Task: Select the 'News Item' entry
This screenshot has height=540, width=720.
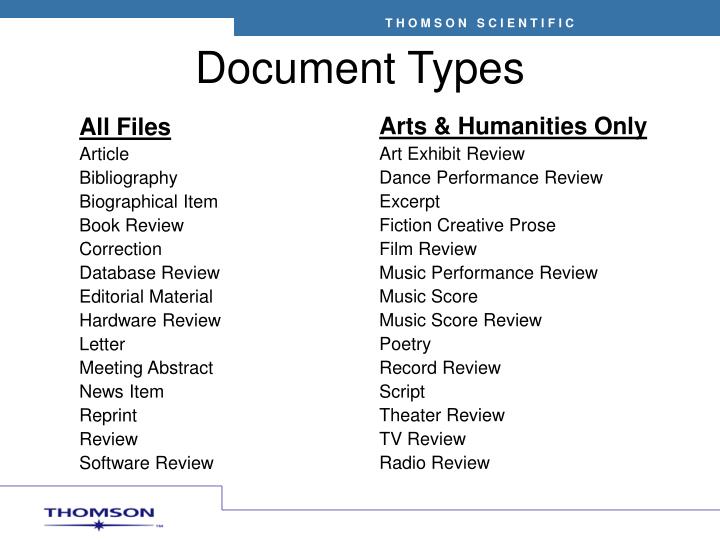Action: 122,392
